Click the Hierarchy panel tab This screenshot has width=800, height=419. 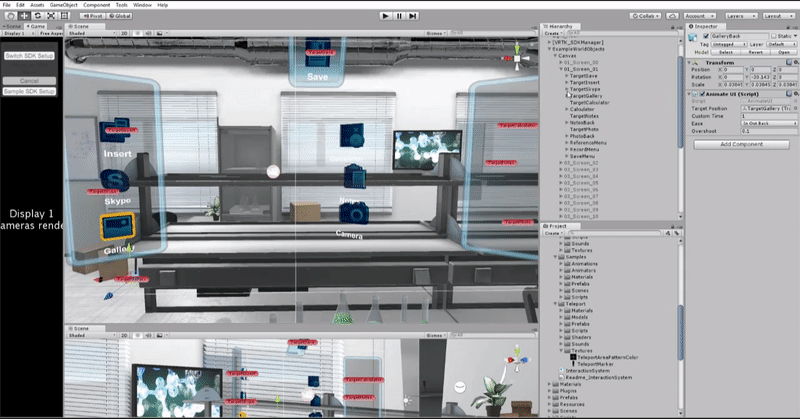558,26
